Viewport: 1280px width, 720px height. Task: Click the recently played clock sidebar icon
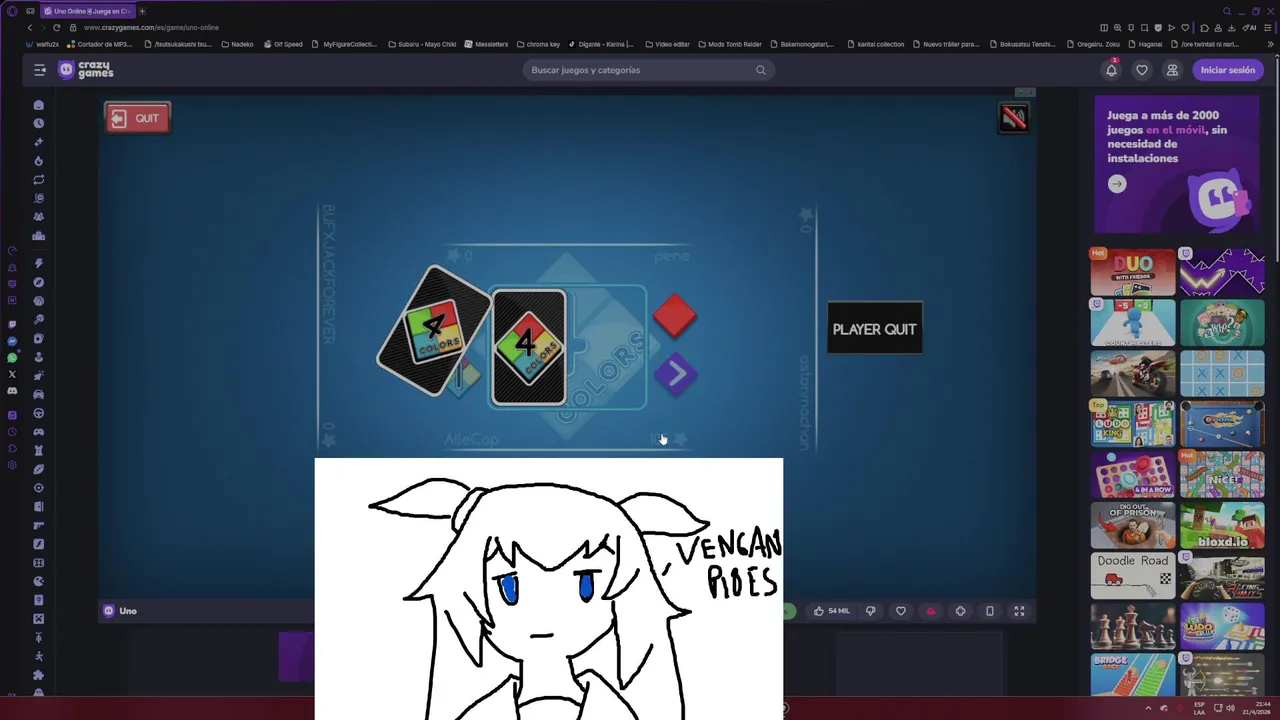[39, 123]
